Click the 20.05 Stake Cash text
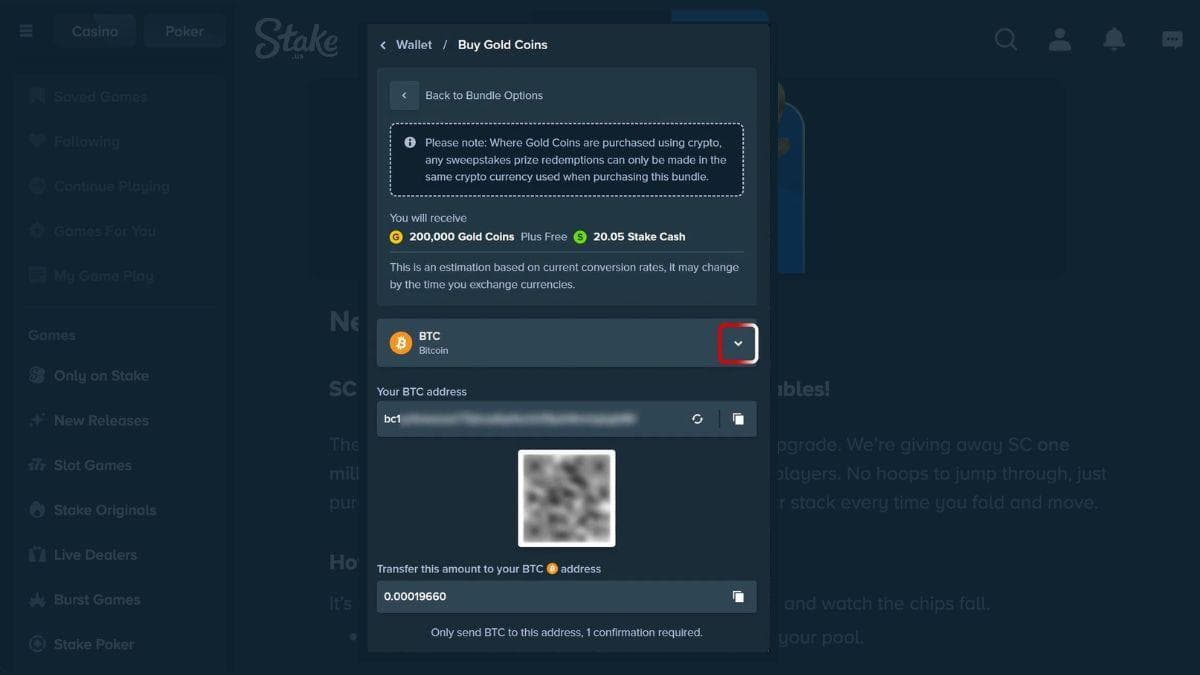 click(639, 237)
